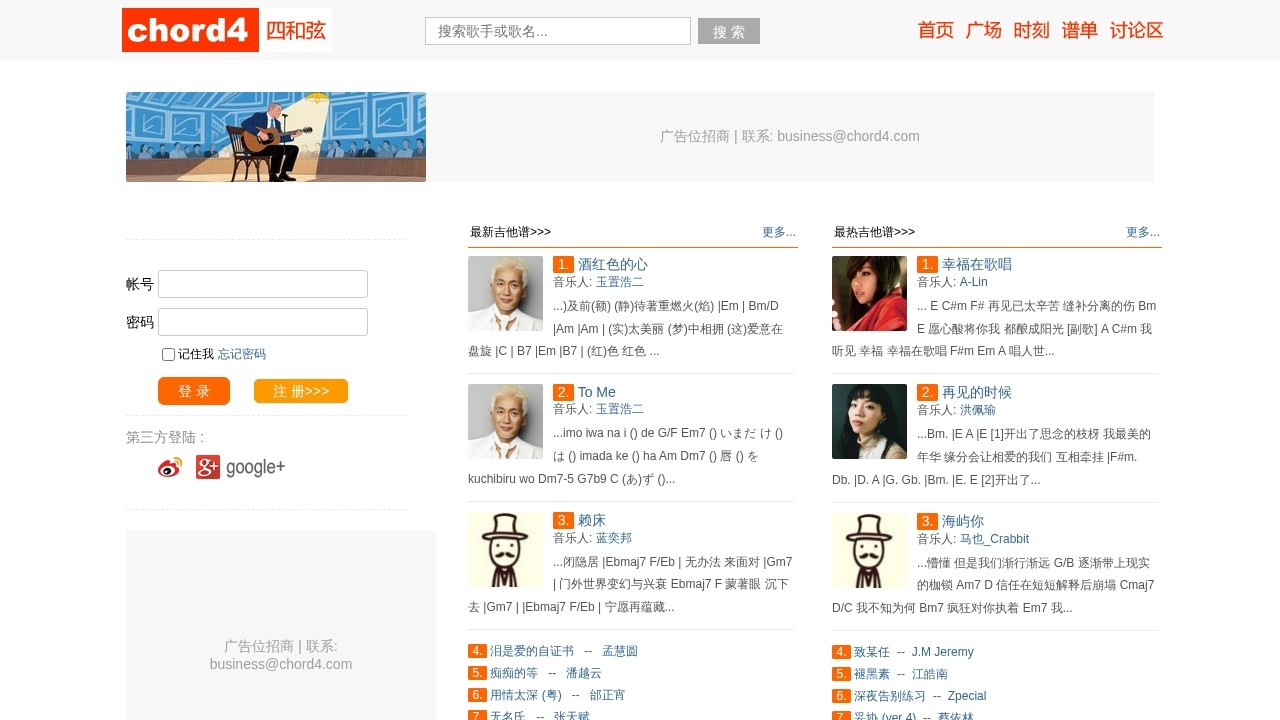Click the 再见的时候 artist photo thumbnail
The width and height of the screenshot is (1280, 720).
click(x=869, y=421)
